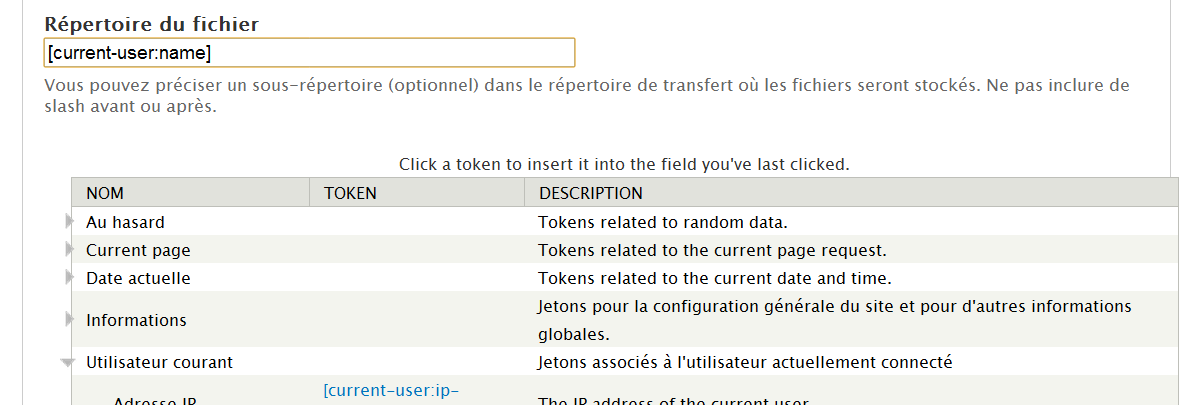Click the "Click a token to insert" caption
This screenshot has width=1188, height=405.
(x=624, y=164)
